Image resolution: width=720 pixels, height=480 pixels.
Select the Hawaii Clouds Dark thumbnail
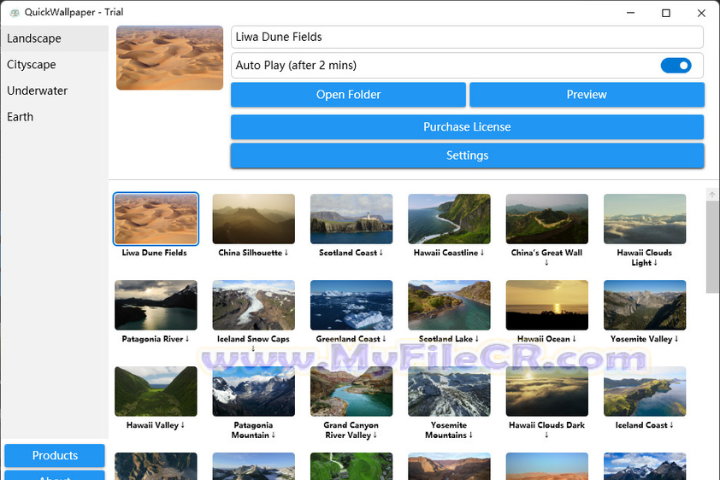(547, 391)
